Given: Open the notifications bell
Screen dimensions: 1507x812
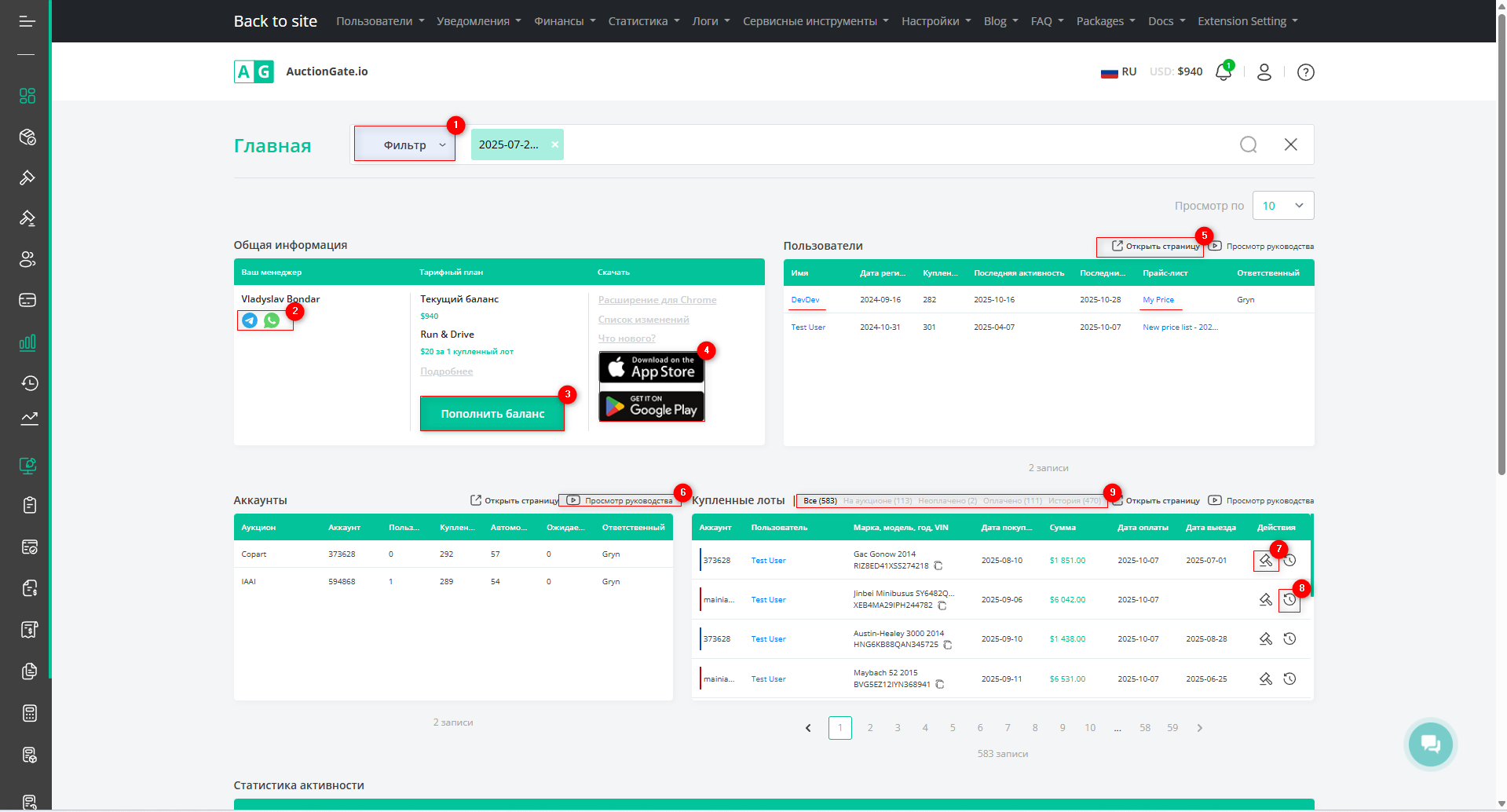Looking at the screenshot, I should (x=1223, y=72).
